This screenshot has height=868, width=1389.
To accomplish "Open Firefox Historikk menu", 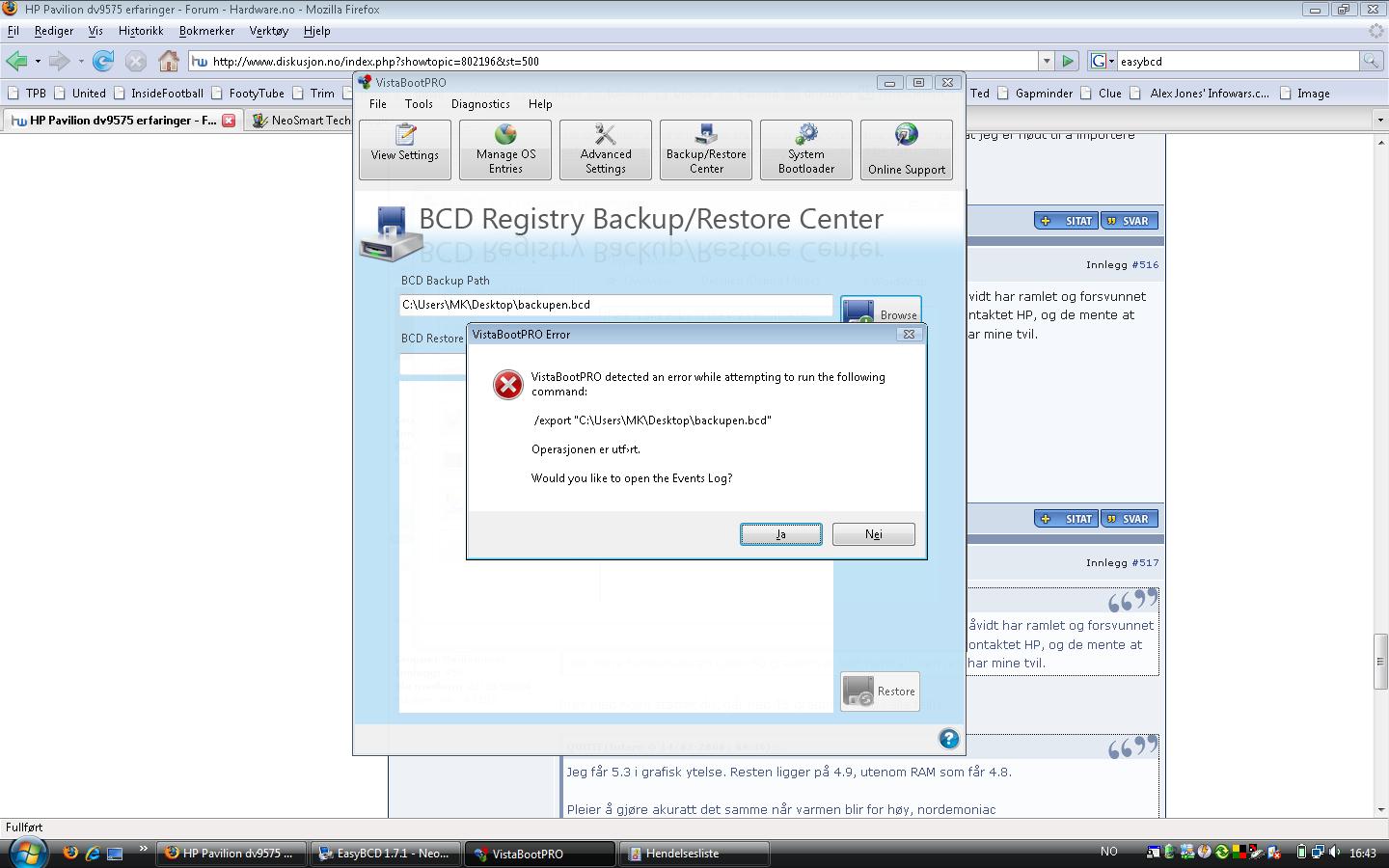I will (141, 31).
